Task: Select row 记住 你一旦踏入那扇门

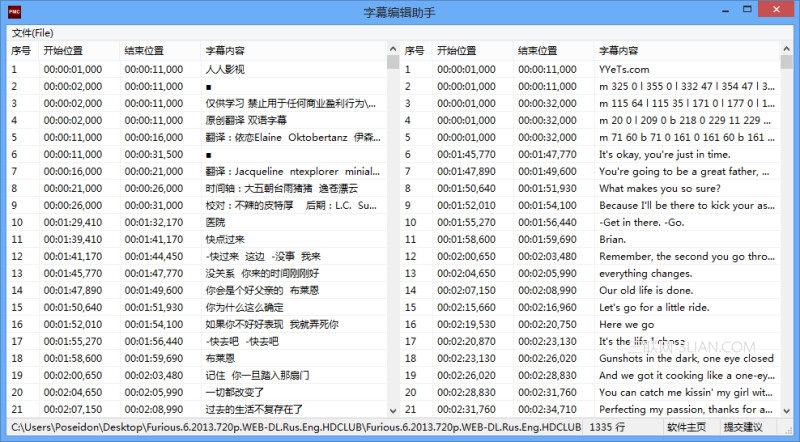Action: click(x=197, y=376)
